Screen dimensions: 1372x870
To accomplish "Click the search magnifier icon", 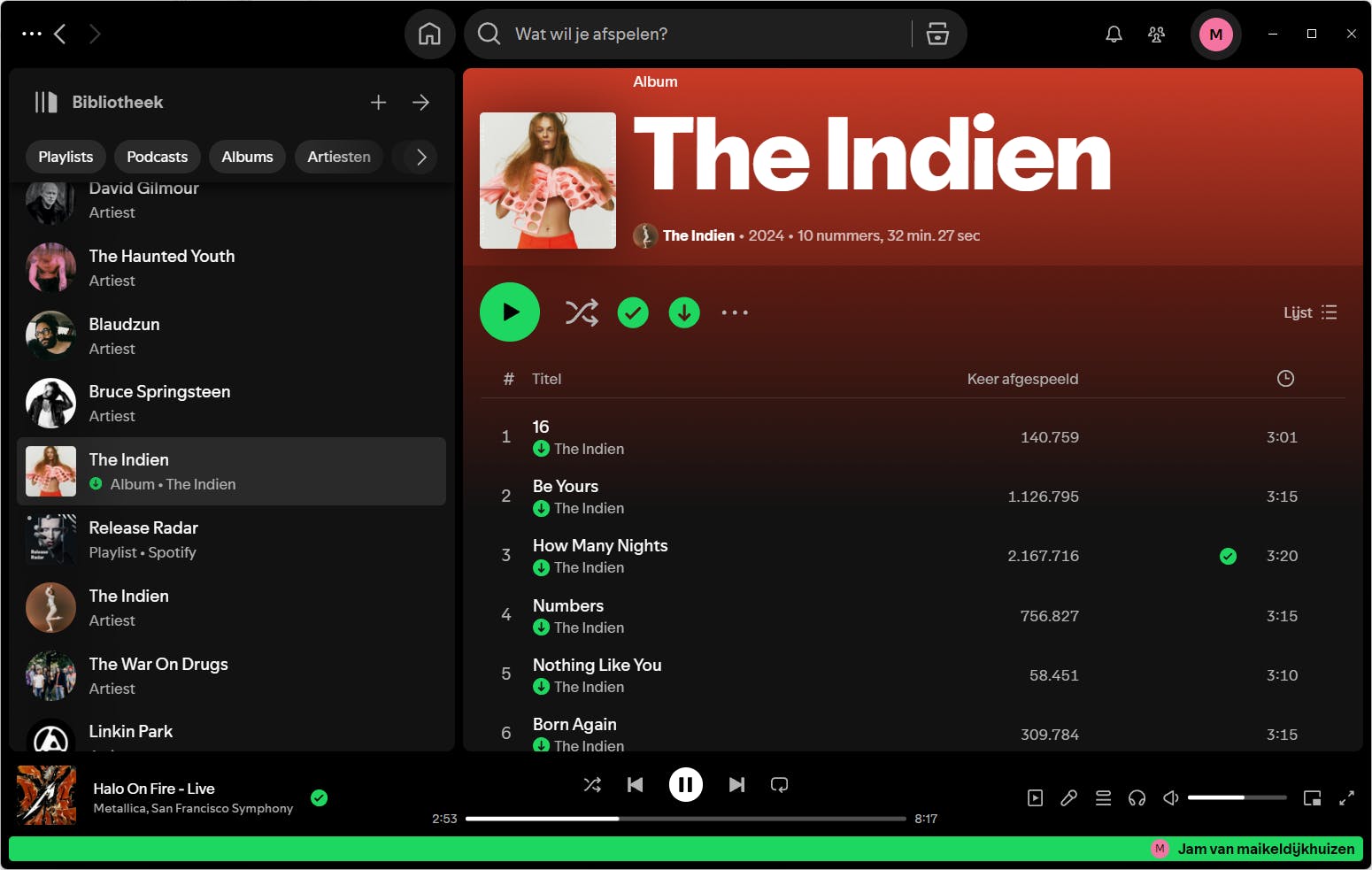I will (x=489, y=34).
